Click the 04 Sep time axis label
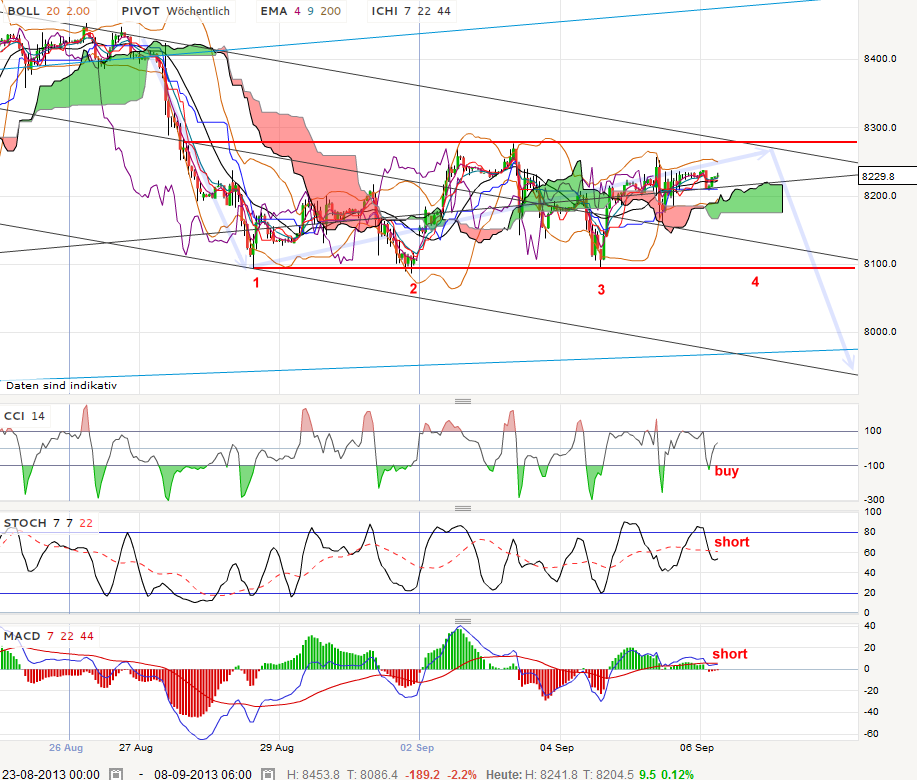 (x=557, y=748)
